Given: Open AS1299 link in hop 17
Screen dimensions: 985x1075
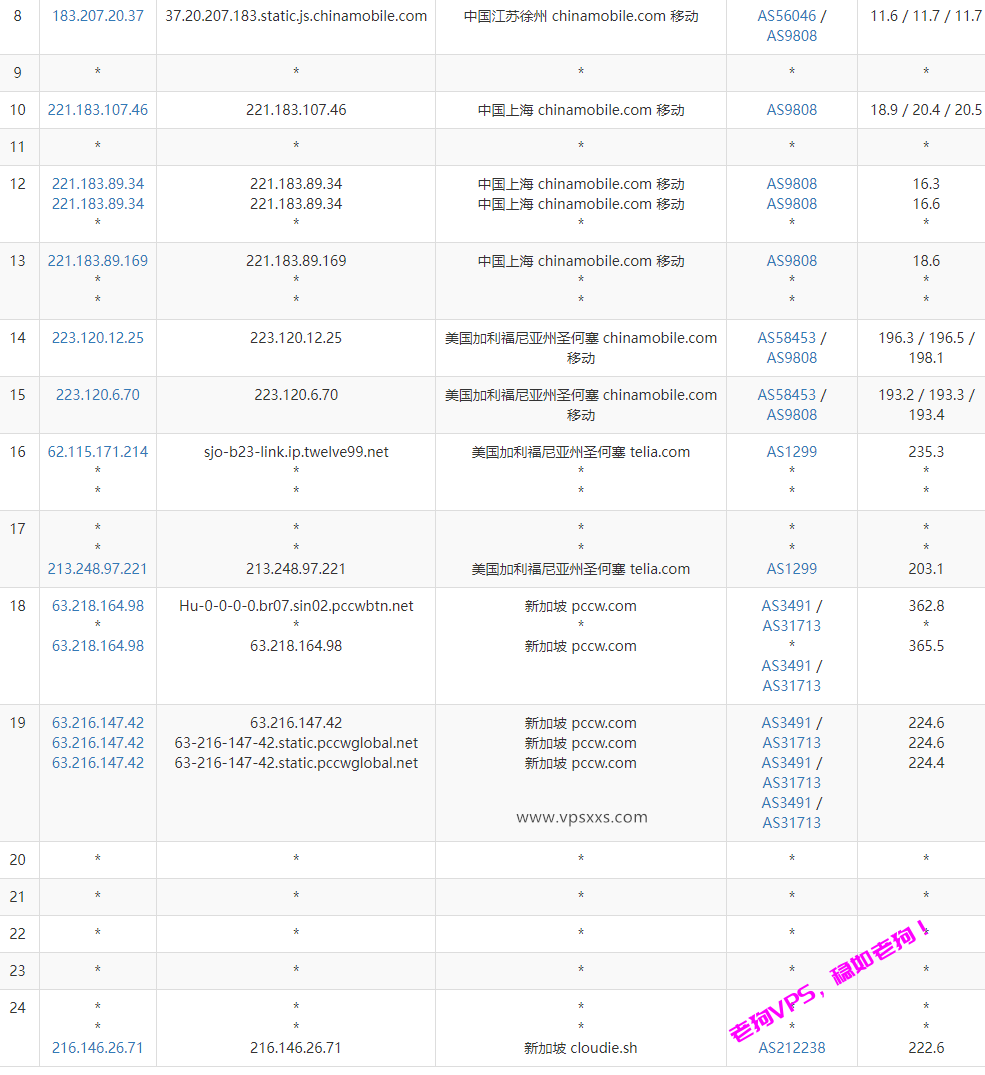Looking at the screenshot, I should pyautogui.click(x=792, y=569).
